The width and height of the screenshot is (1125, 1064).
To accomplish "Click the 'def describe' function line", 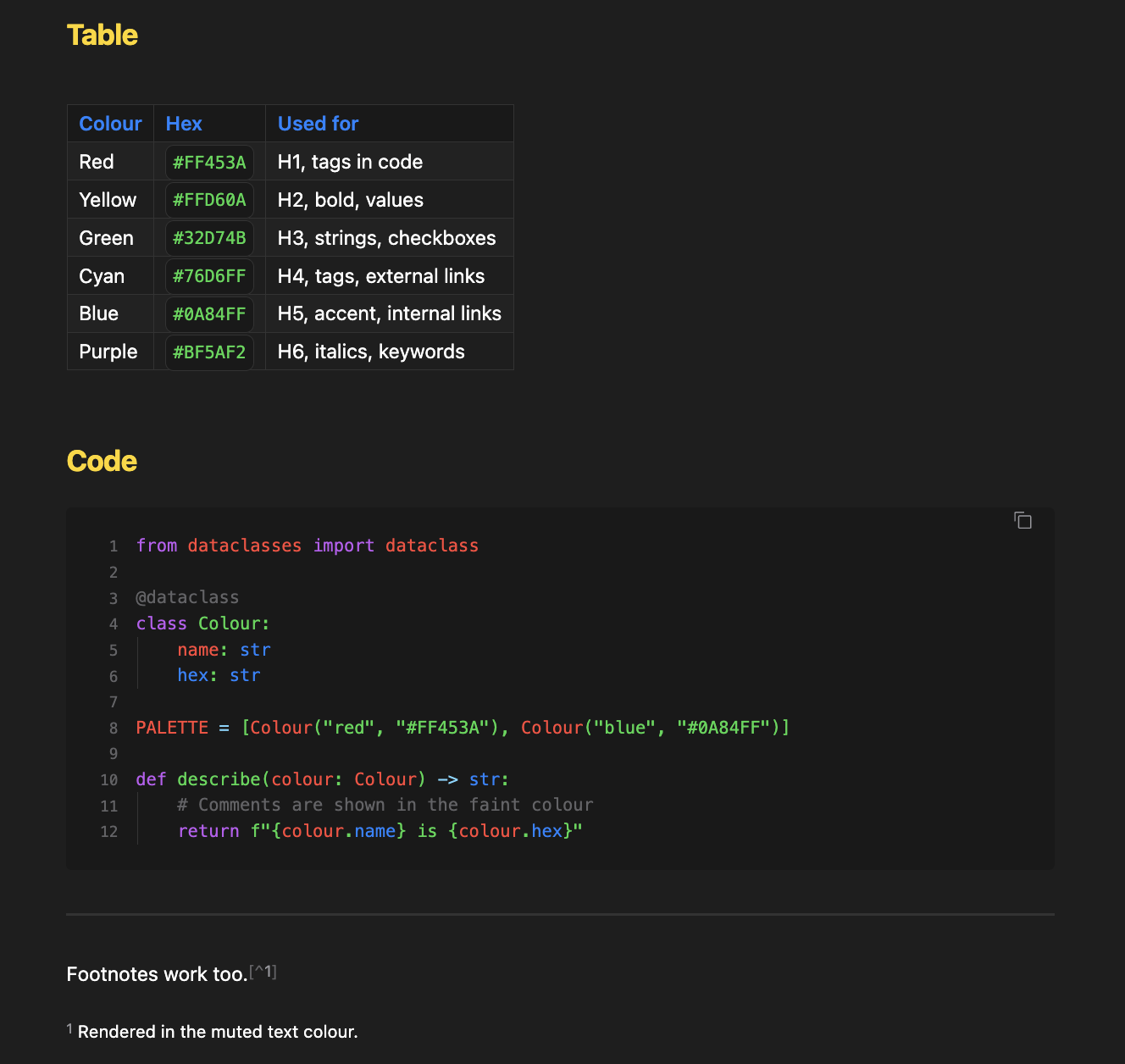I will [323, 779].
